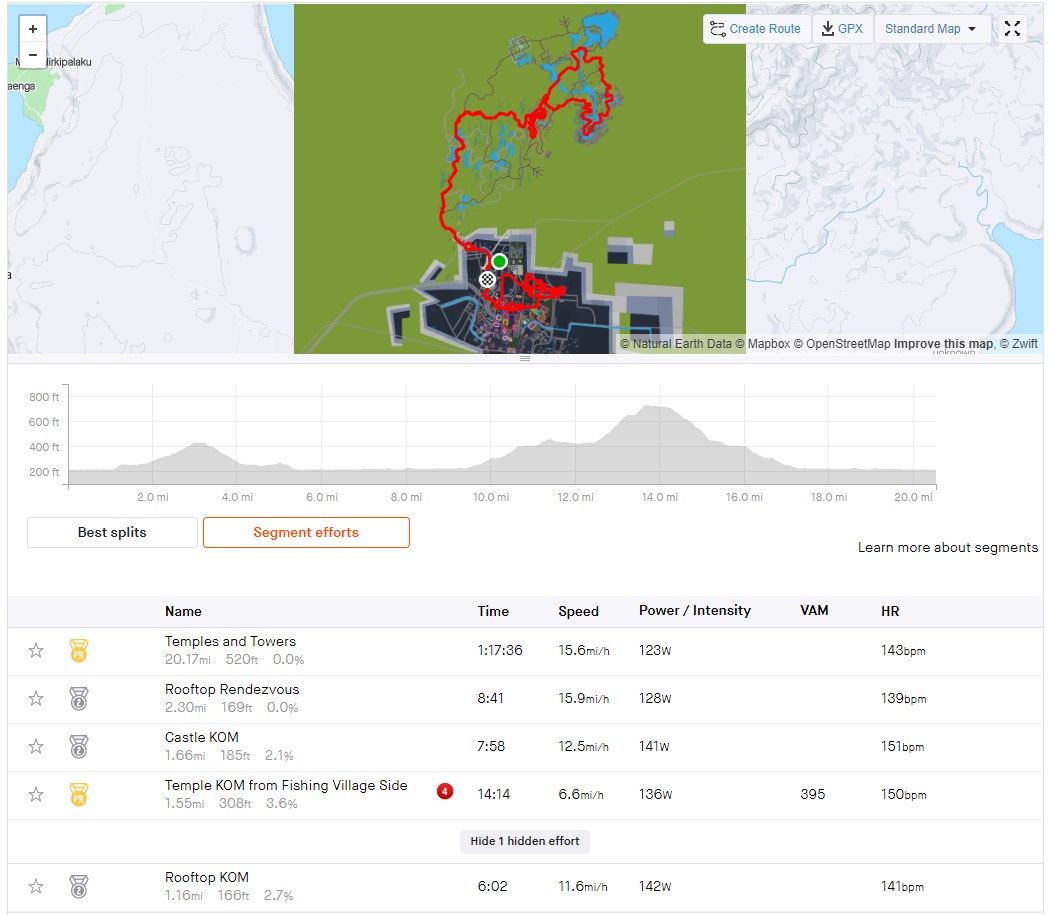Click second-place medal for Castle KOM
The height and width of the screenshot is (915, 1049).
click(79, 746)
